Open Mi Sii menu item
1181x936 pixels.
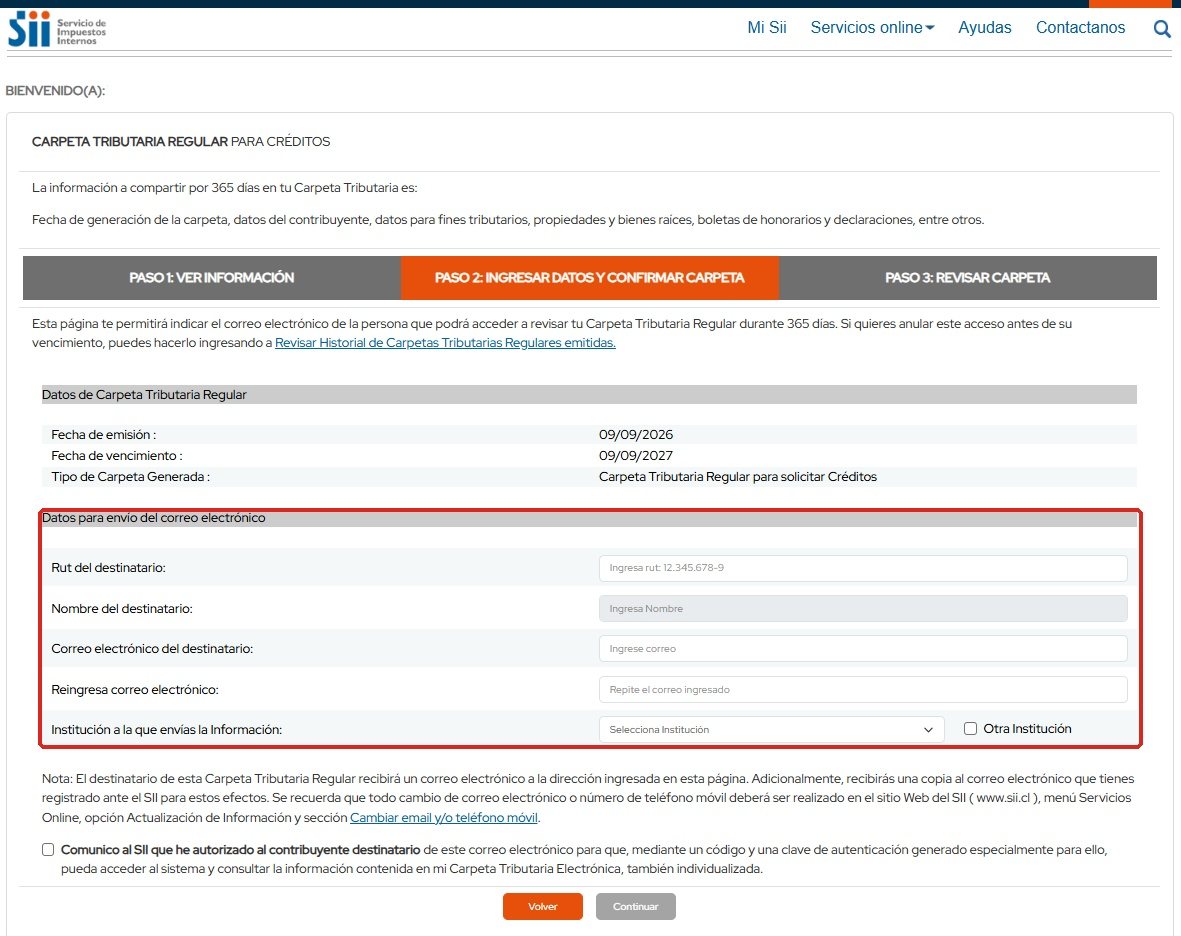pyautogui.click(x=767, y=28)
